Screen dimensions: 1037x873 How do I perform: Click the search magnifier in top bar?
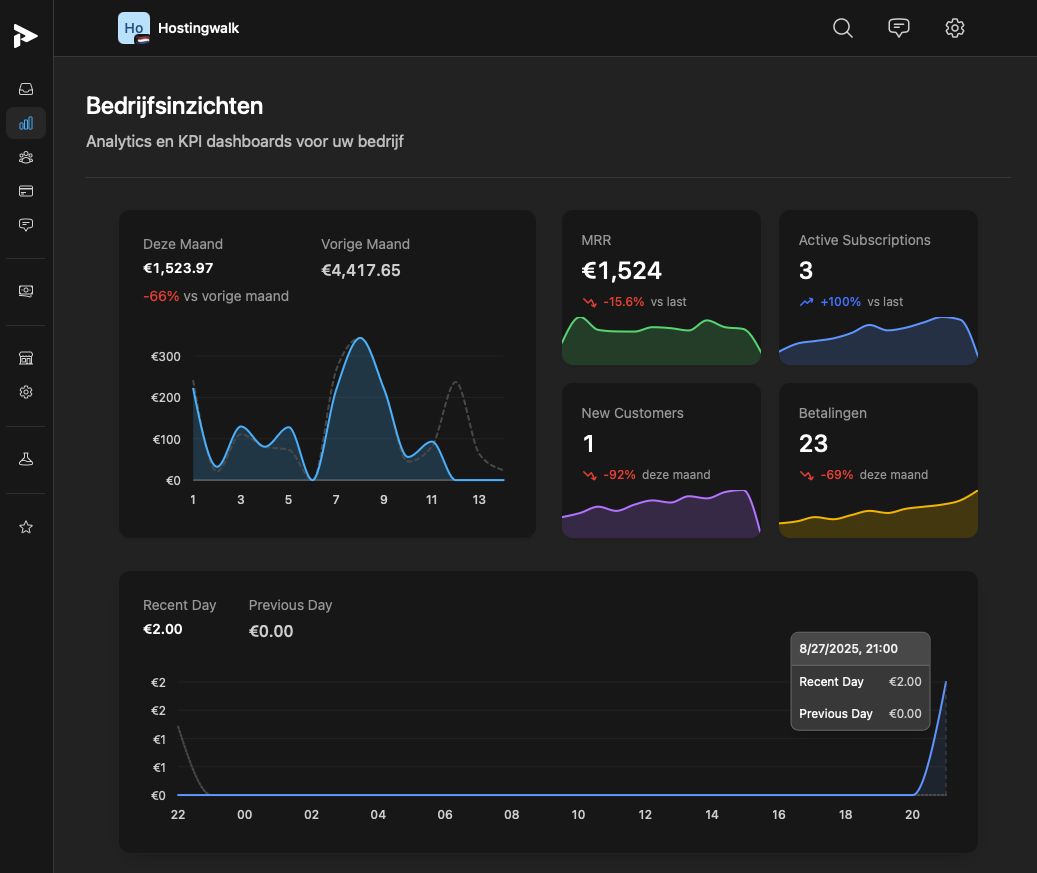pos(843,28)
